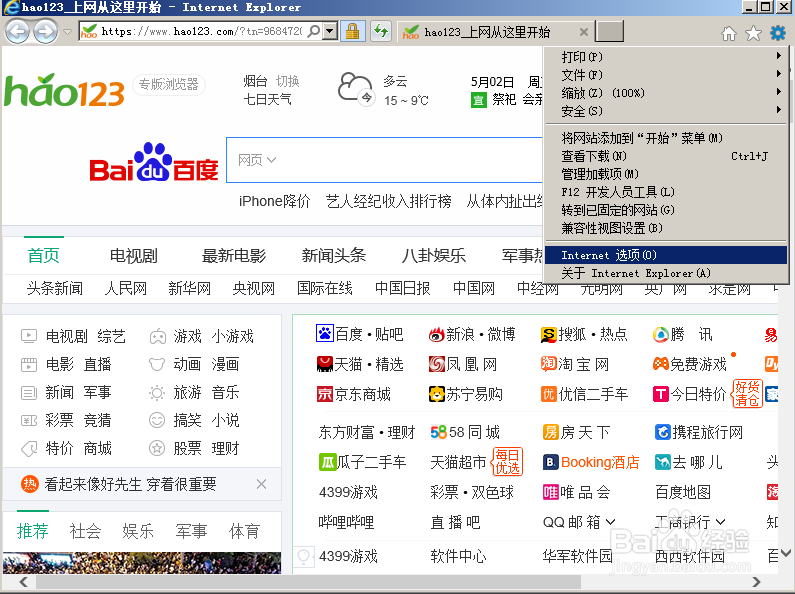The height and width of the screenshot is (594, 795).
Task: Choose 兼容性视图设置(B) entry
Action: [666, 228]
